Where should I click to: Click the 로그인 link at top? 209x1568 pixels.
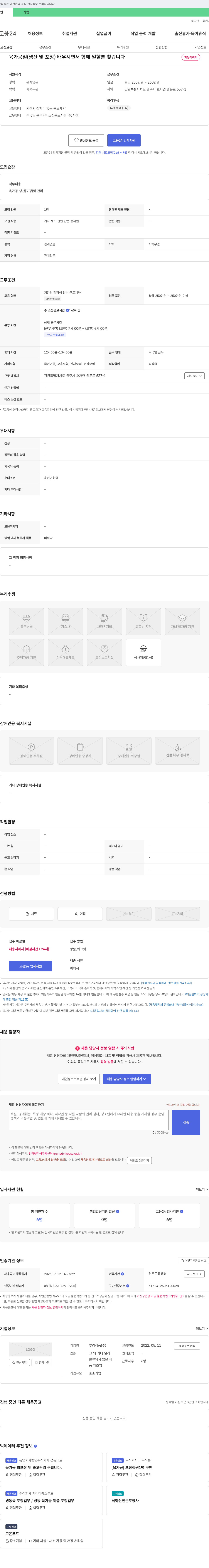[x=195, y=21]
